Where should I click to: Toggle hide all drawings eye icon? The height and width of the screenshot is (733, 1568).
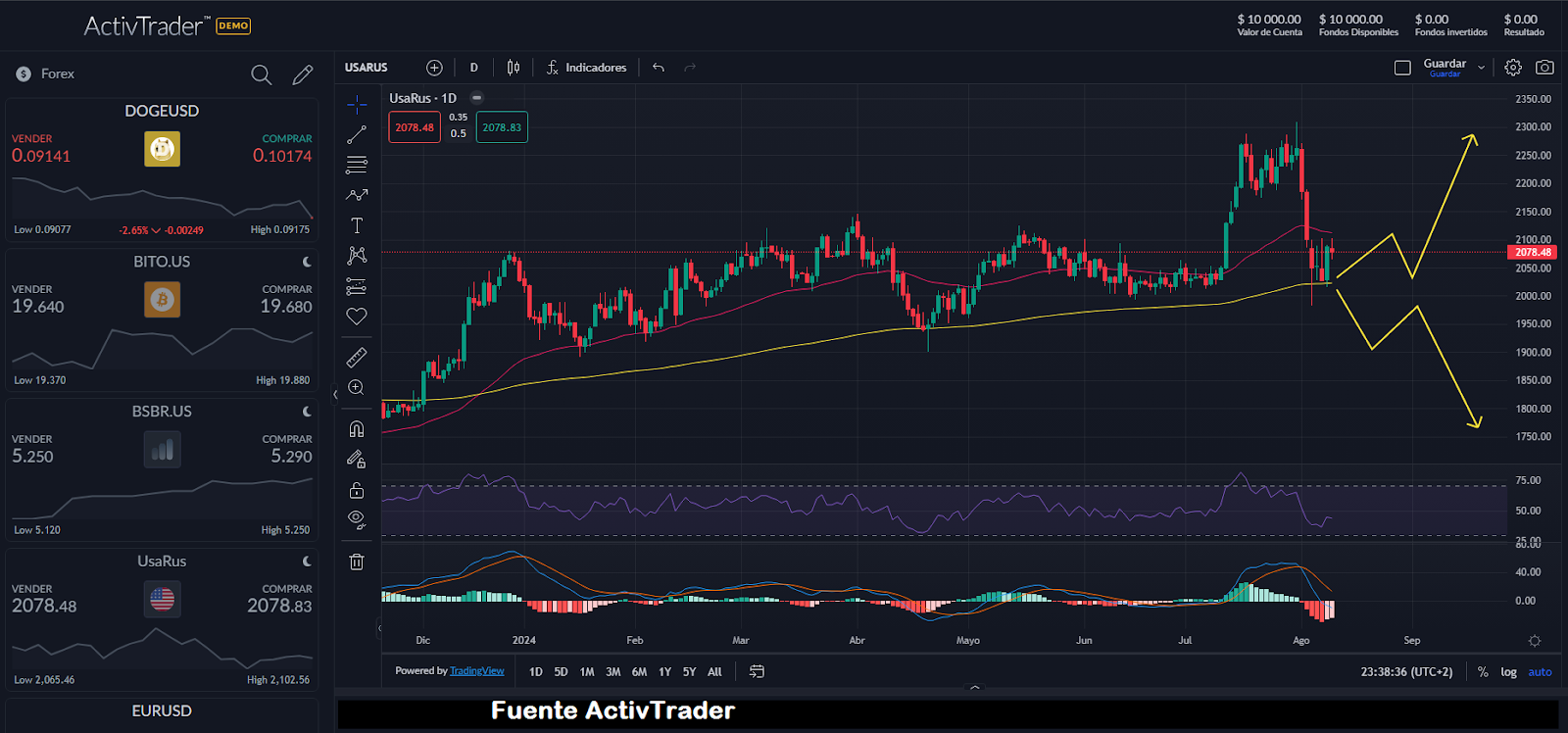pos(357,518)
